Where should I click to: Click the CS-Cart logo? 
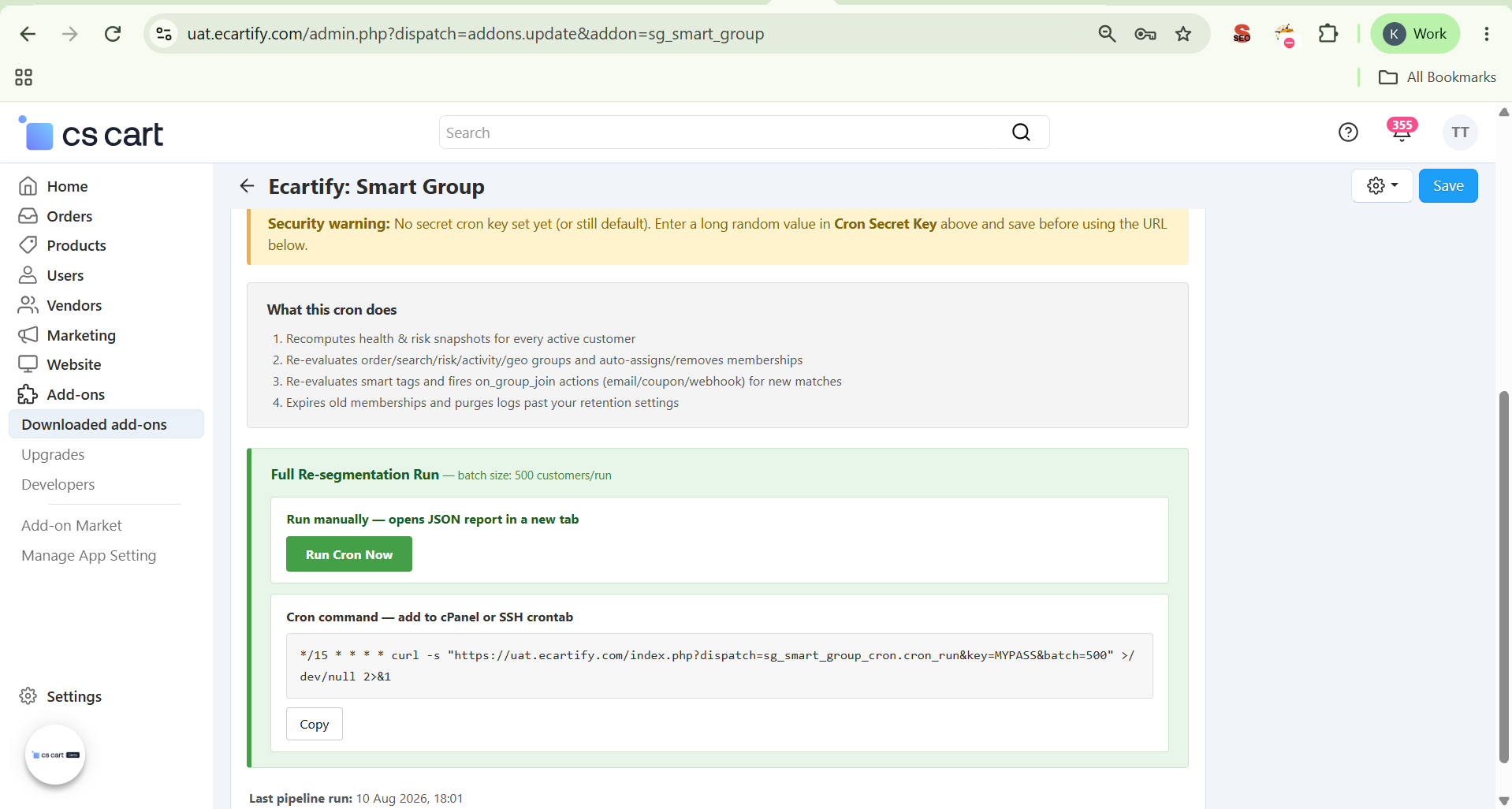click(x=91, y=134)
